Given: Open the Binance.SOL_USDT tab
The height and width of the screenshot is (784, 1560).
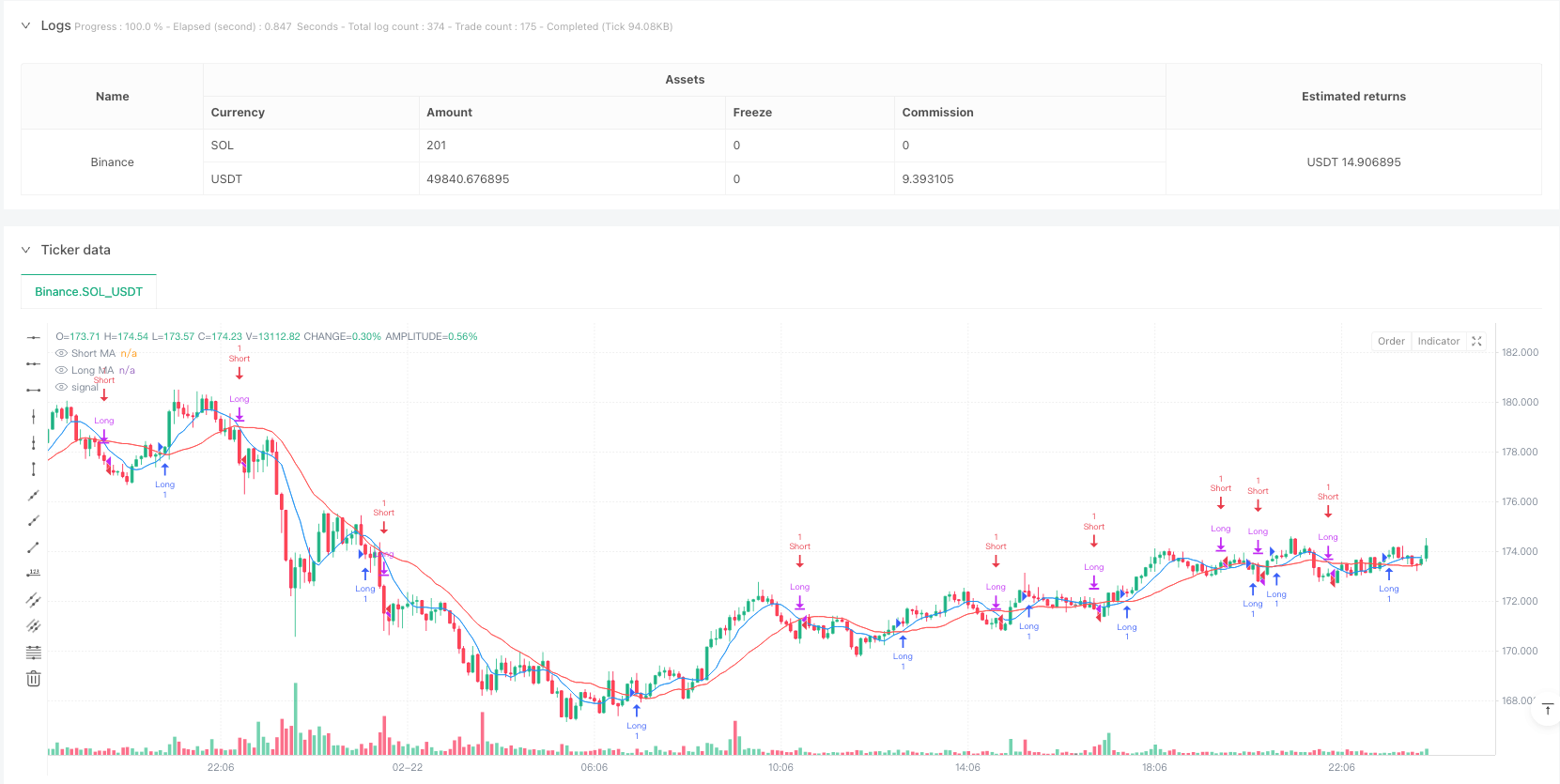Looking at the screenshot, I should coord(88,292).
